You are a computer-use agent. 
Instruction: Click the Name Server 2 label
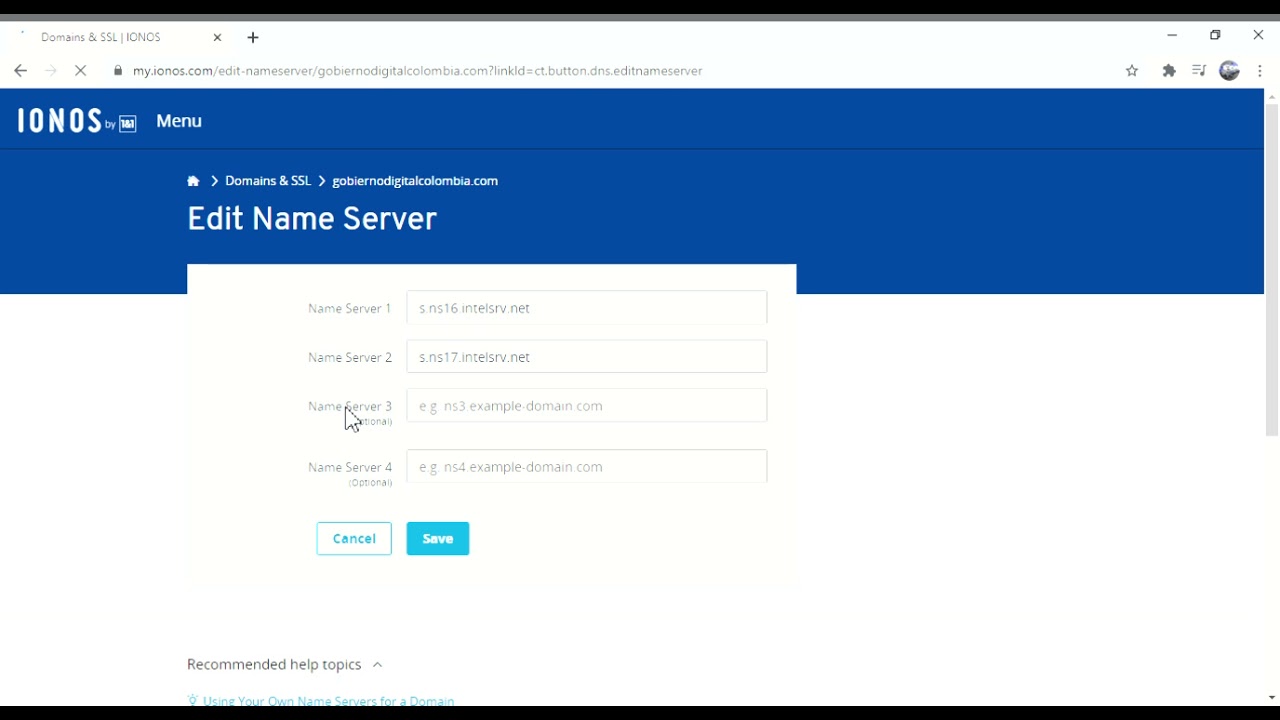pyautogui.click(x=350, y=357)
